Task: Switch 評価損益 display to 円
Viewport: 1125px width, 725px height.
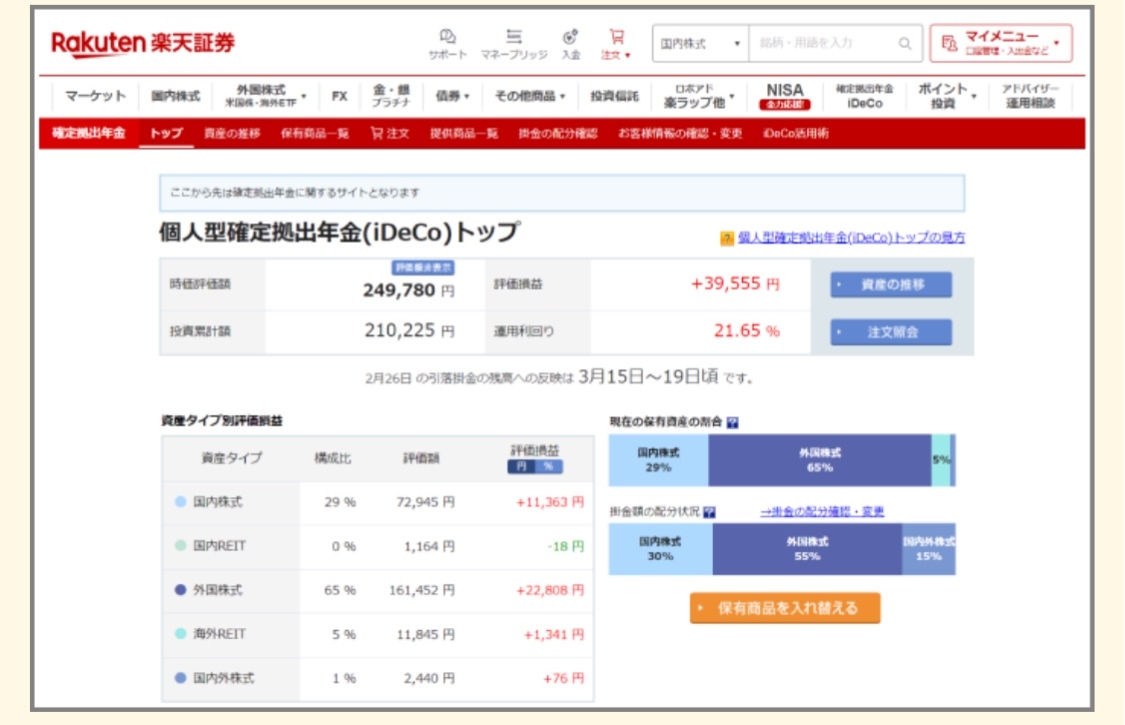Action: 522,467
